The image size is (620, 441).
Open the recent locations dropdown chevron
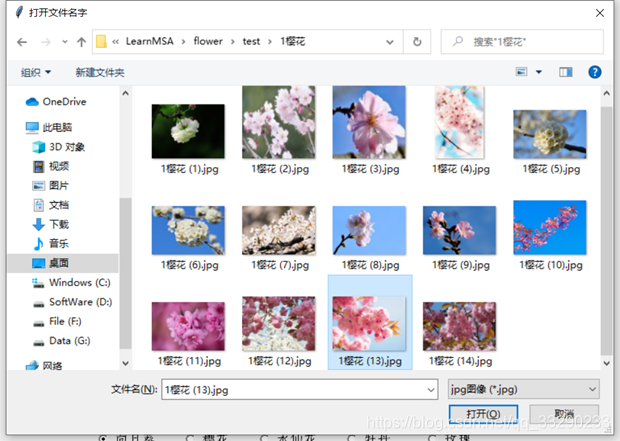(64, 42)
